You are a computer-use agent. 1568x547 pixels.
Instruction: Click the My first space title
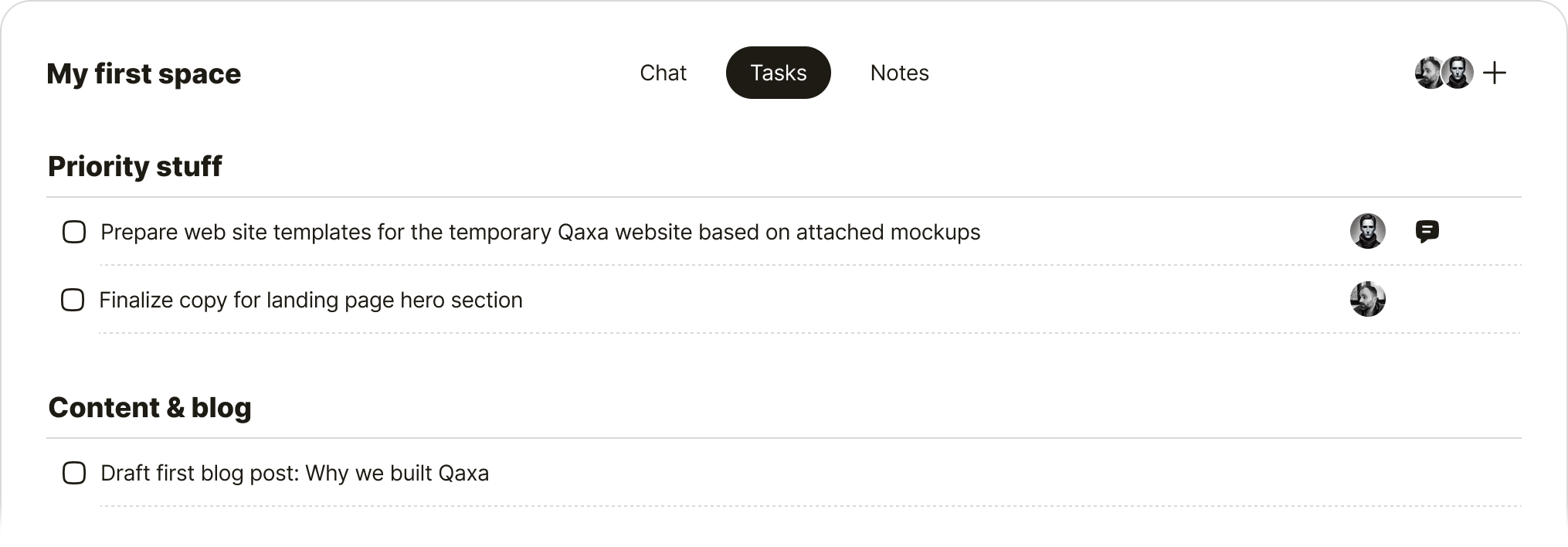click(x=144, y=73)
